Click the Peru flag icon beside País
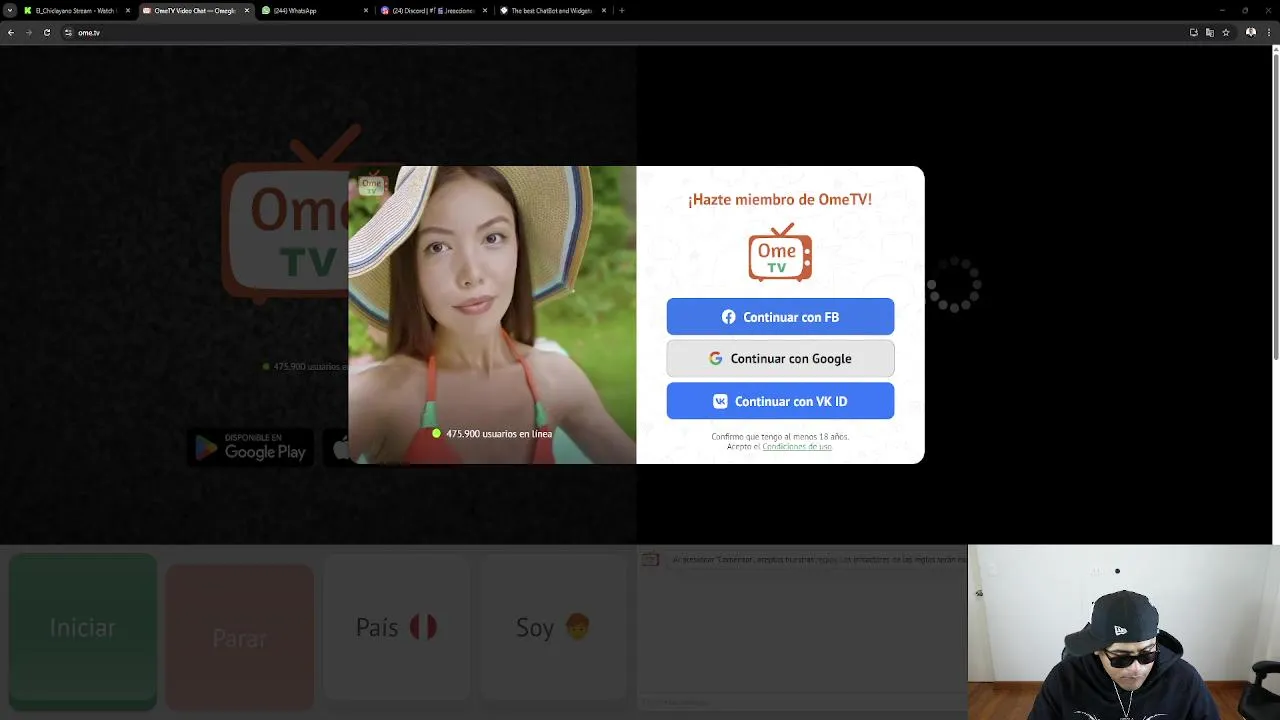Viewport: 1280px width, 720px height. (423, 627)
